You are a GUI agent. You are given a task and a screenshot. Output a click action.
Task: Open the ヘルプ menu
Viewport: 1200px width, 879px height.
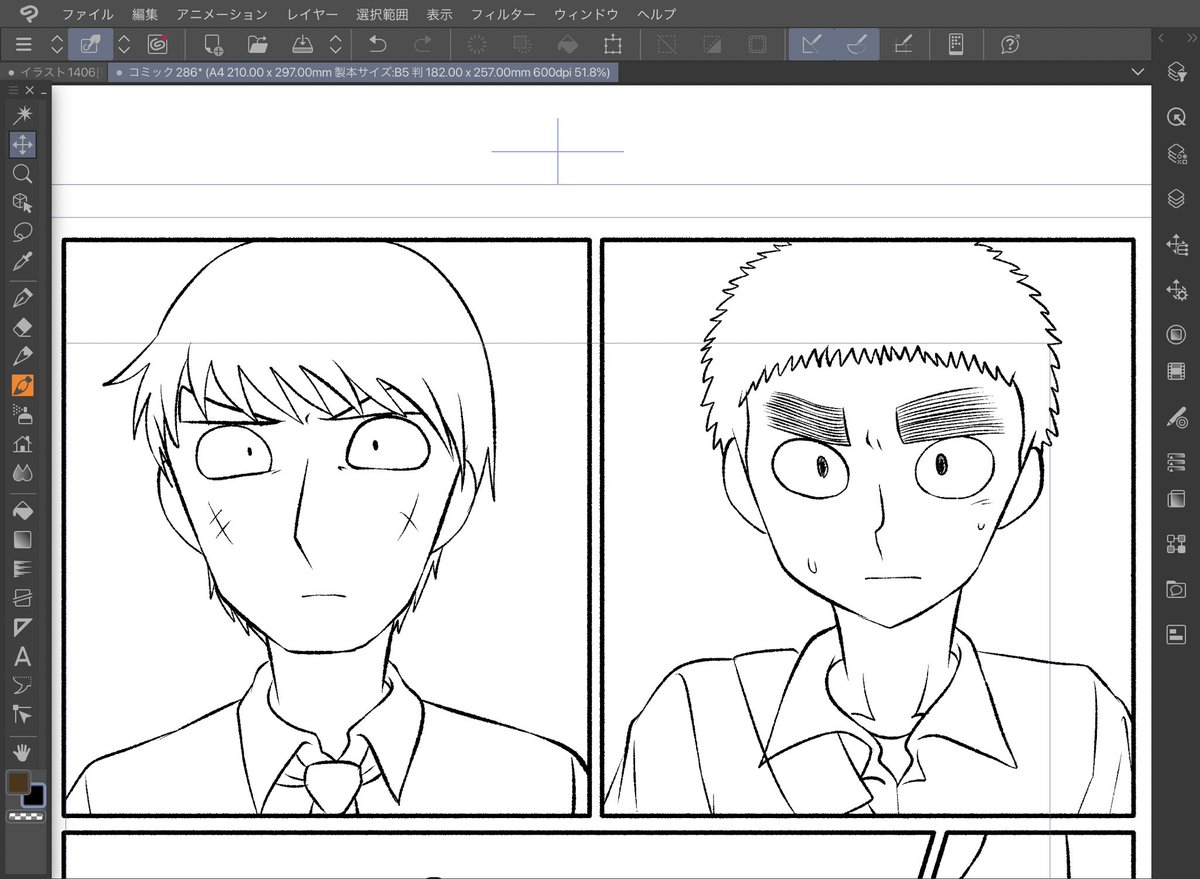656,14
